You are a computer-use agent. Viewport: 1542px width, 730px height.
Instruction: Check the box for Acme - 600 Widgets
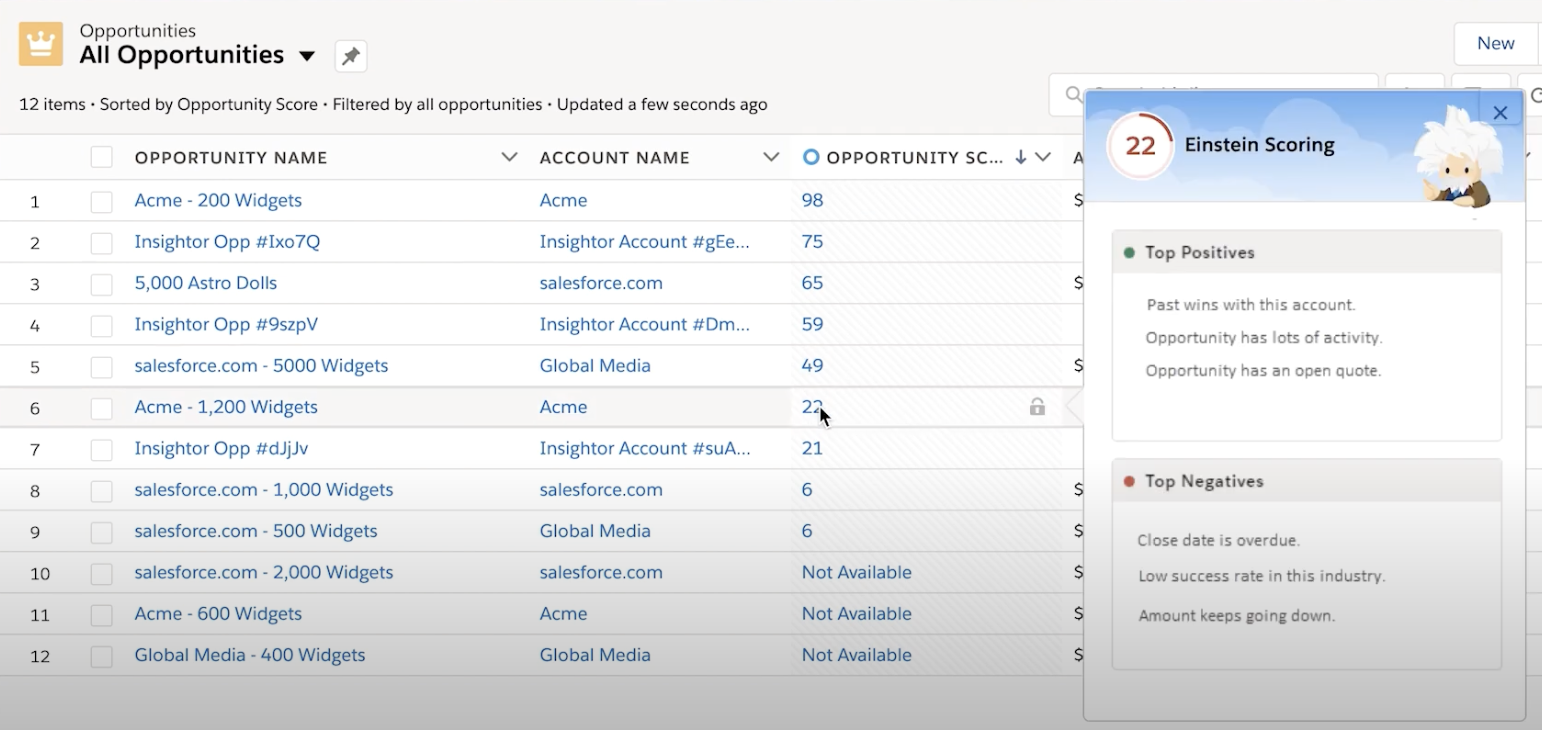pos(102,615)
